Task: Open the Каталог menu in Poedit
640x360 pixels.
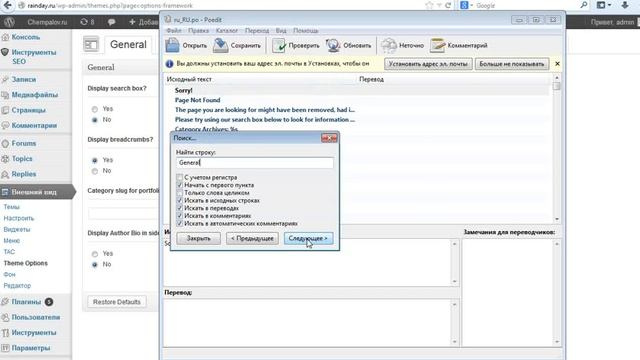Action: coord(227,31)
